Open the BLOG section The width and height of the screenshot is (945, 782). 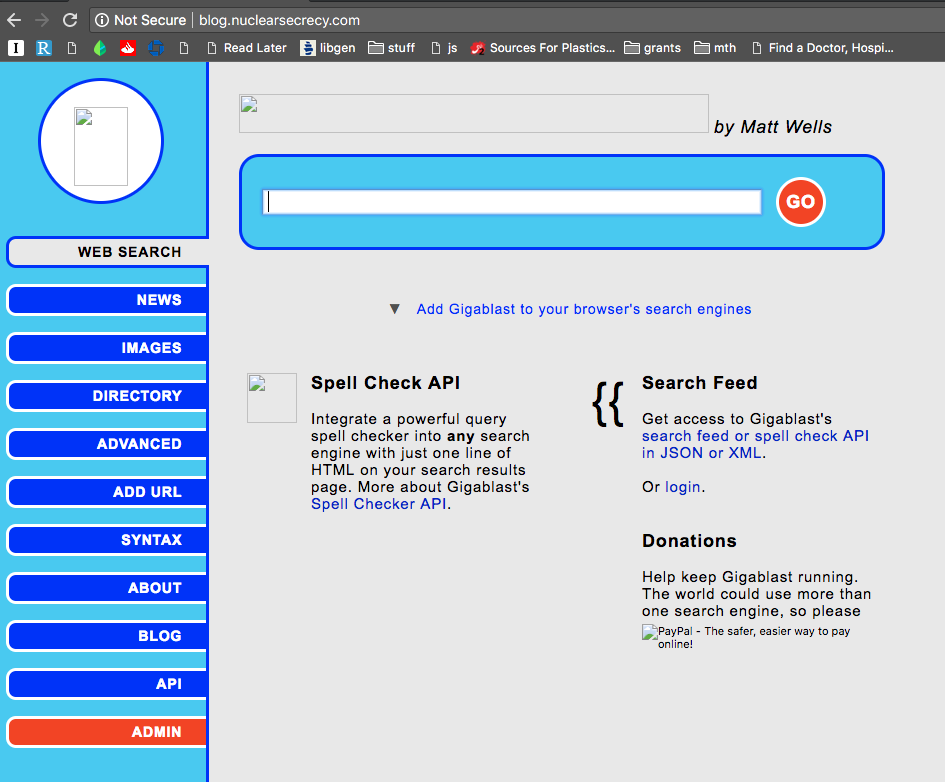click(107, 636)
